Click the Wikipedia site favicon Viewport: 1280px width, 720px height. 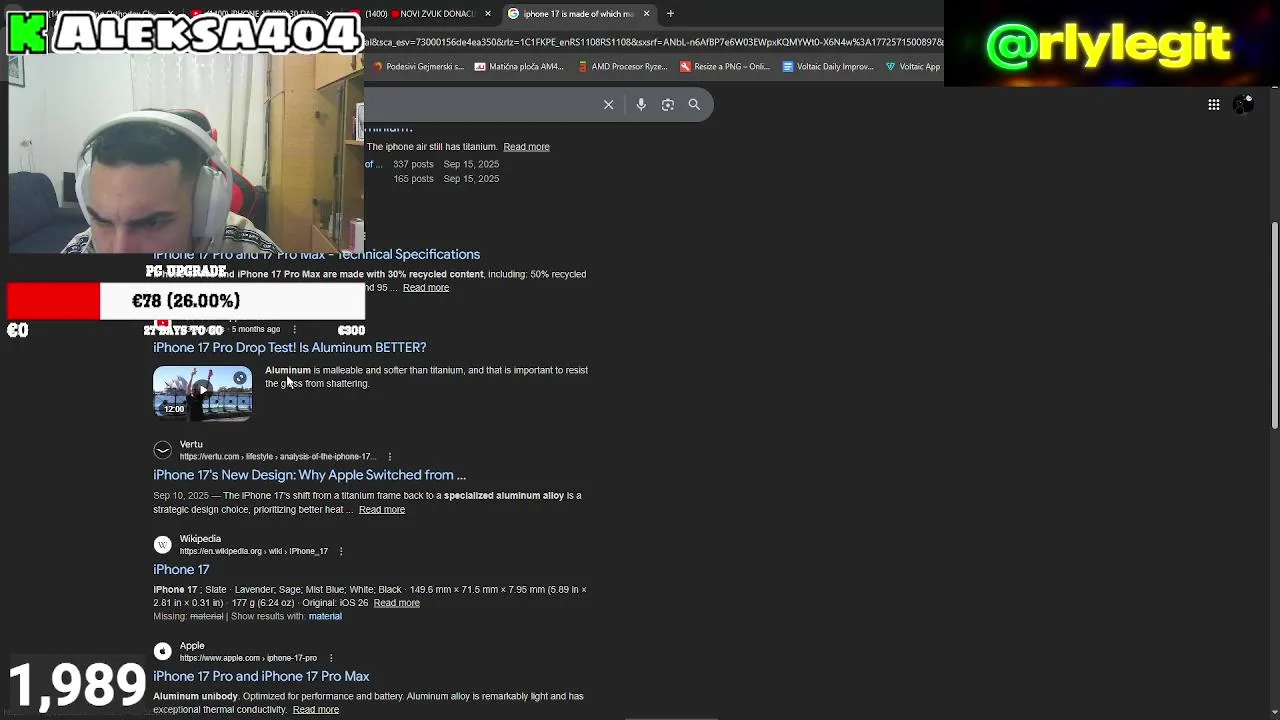point(163,545)
